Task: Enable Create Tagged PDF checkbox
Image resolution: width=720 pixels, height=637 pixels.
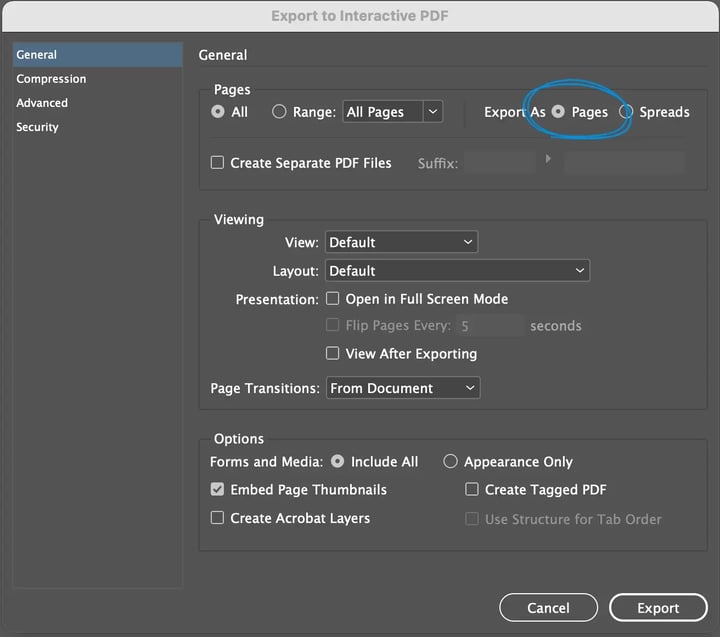Action: [x=472, y=489]
